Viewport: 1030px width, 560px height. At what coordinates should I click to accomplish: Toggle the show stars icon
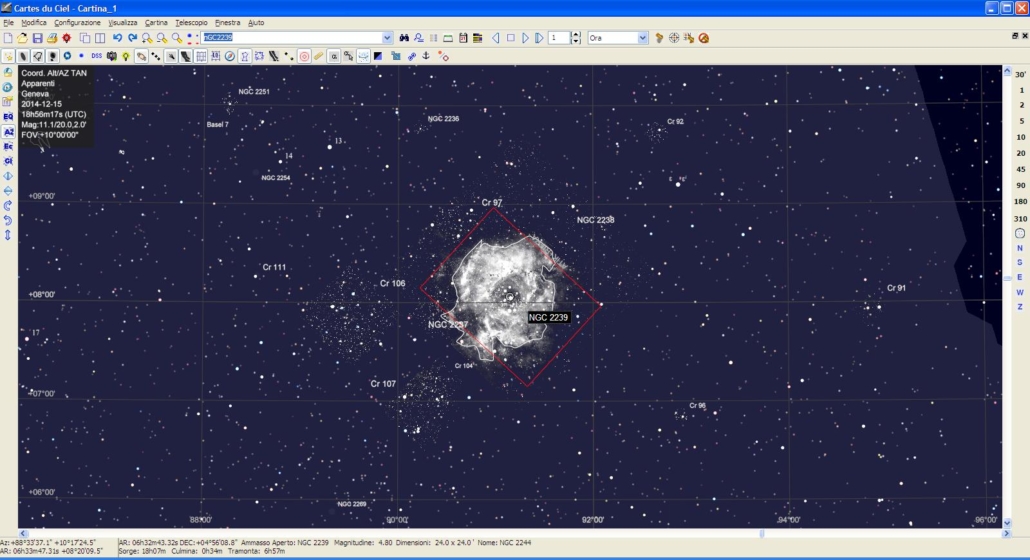(8, 56)
